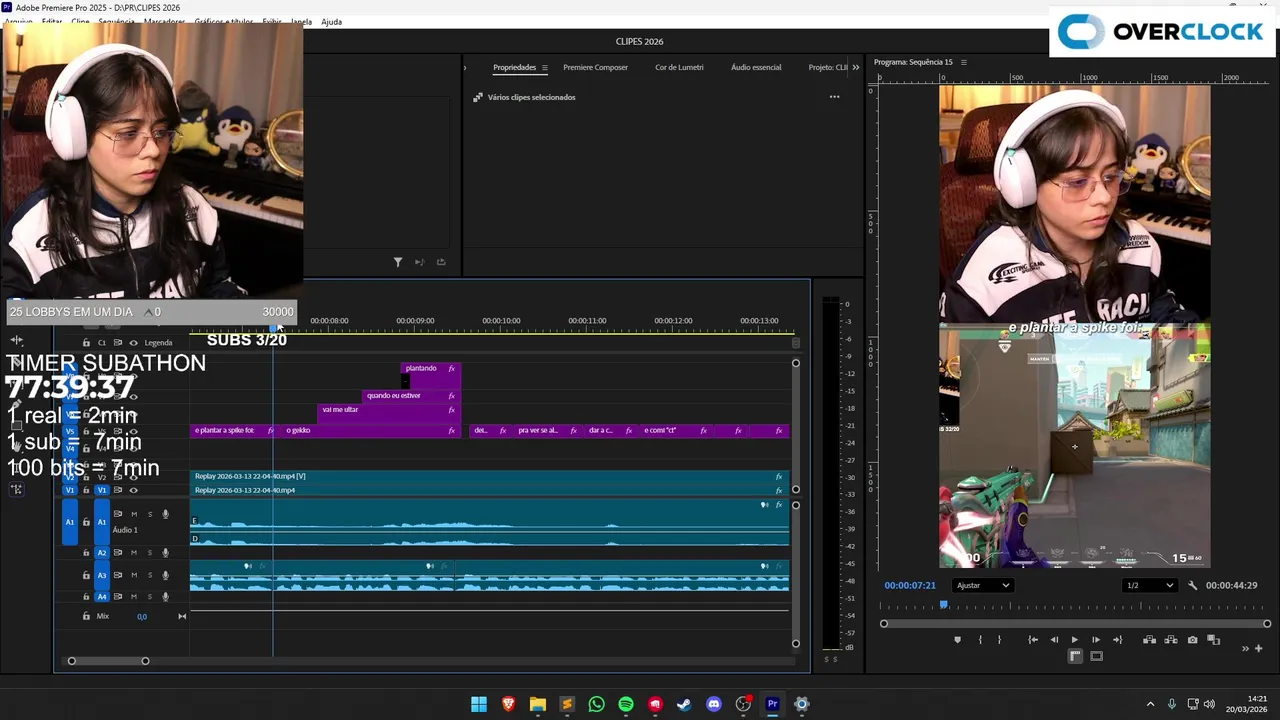This screenshot has height=720, width=1280.
Task: Select Replay 2026-03-13 22-04-40.mp4 [V] clip
Action: (490, 476)
